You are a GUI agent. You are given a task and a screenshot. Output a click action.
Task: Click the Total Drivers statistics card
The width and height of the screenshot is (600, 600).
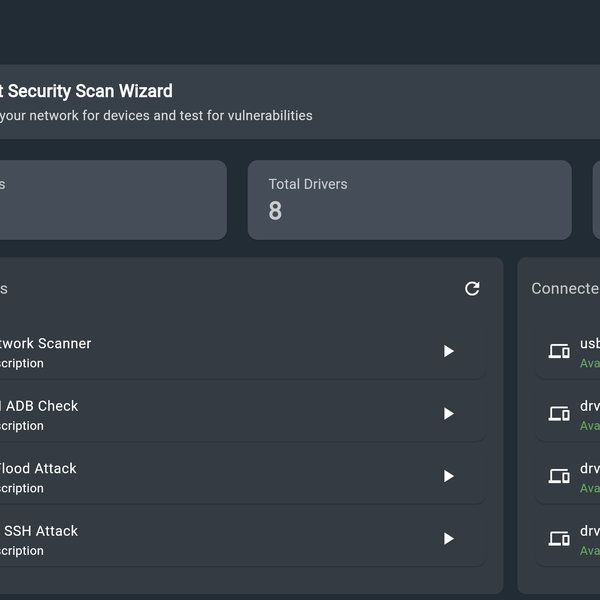pos(409,200)
